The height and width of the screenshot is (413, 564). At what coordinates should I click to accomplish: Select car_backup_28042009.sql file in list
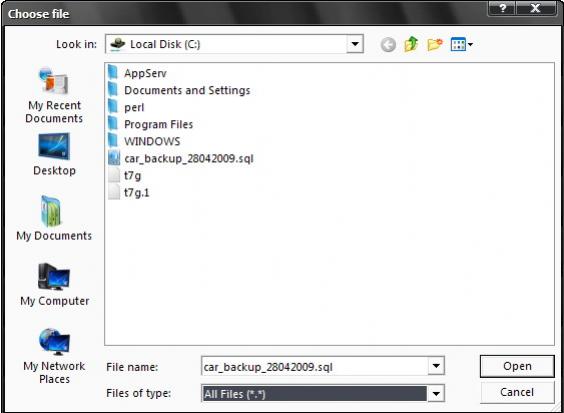(181, 159)
